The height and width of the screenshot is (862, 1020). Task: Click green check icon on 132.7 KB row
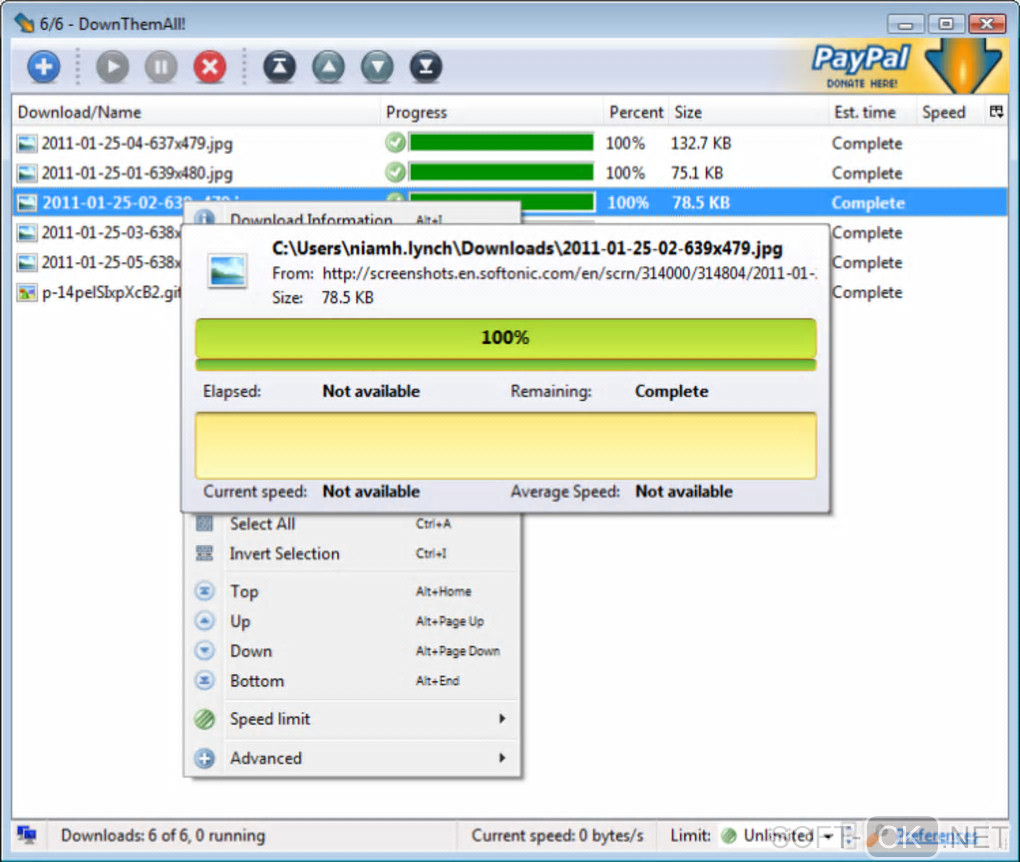[x=395, y=142]
